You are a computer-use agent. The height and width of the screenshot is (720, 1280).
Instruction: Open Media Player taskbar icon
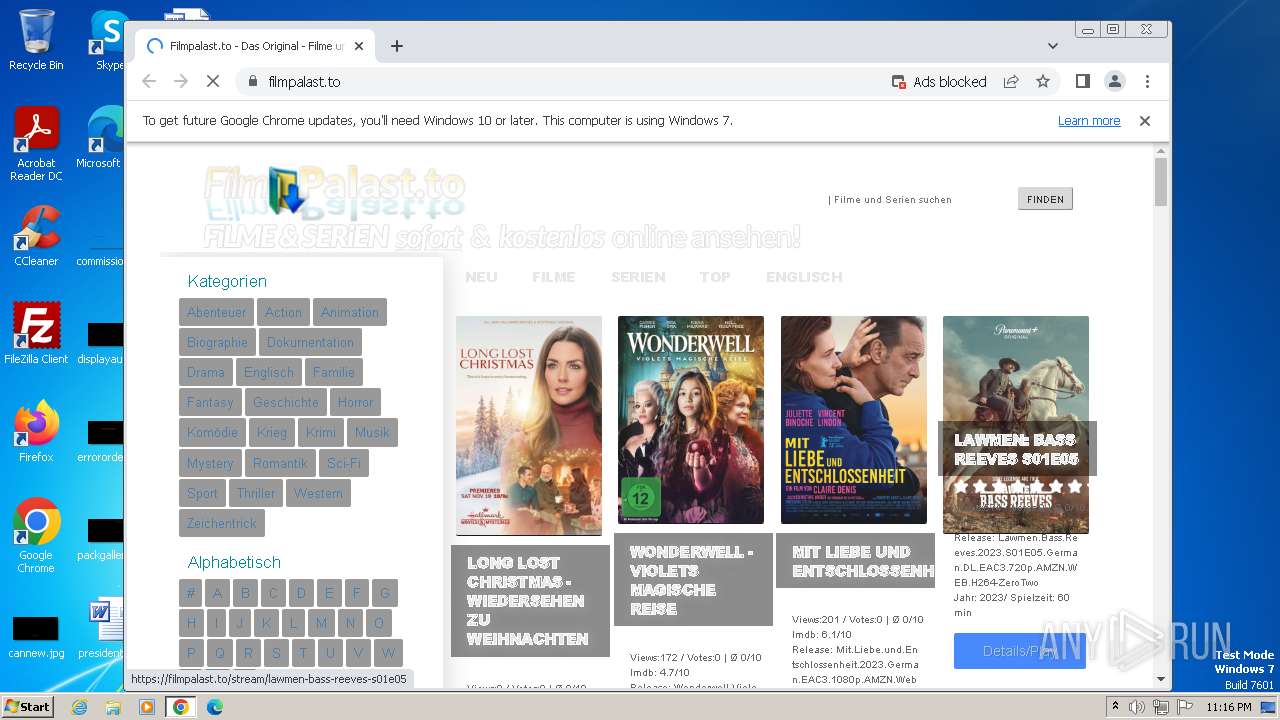pyautogui.click(x=147, y=707)
